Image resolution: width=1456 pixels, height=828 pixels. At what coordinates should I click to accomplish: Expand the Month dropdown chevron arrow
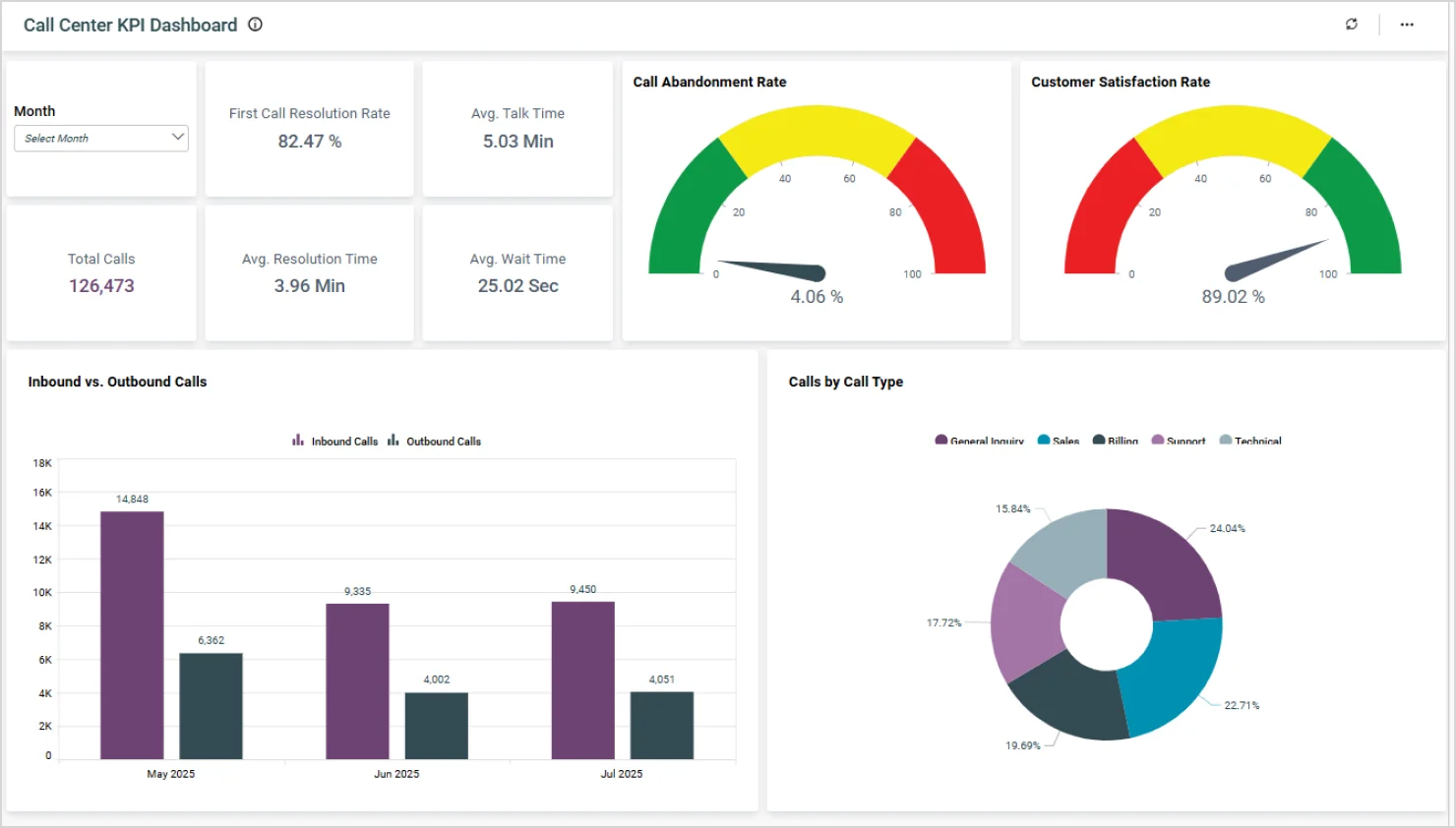[x=178, y=138]
